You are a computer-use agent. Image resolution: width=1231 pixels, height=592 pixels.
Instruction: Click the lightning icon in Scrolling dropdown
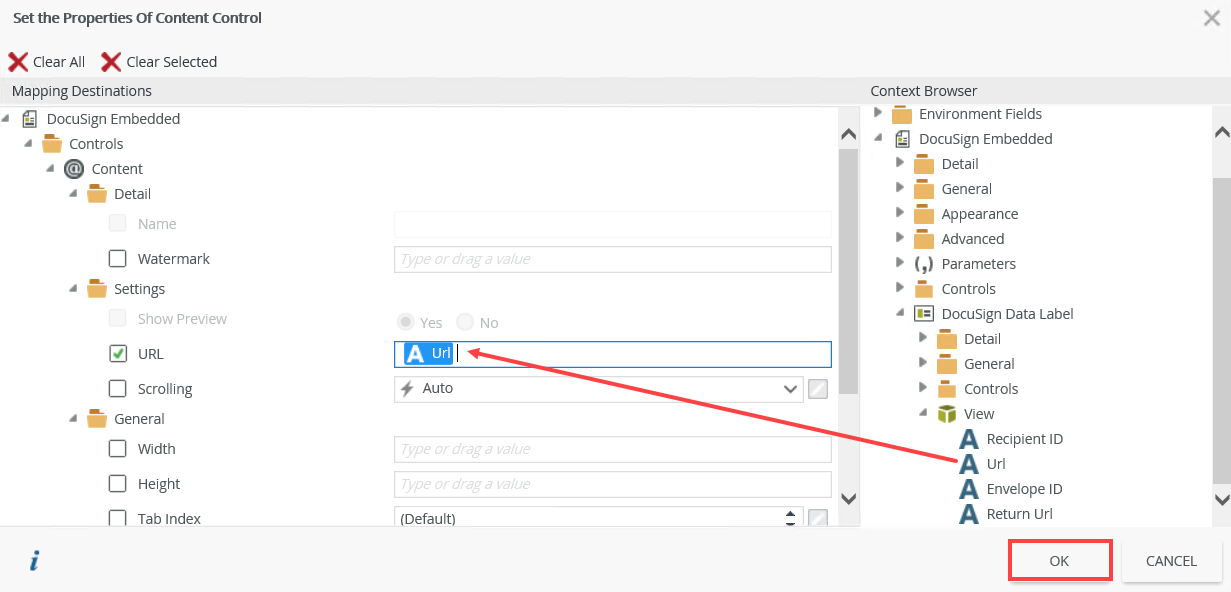(407, 389)
